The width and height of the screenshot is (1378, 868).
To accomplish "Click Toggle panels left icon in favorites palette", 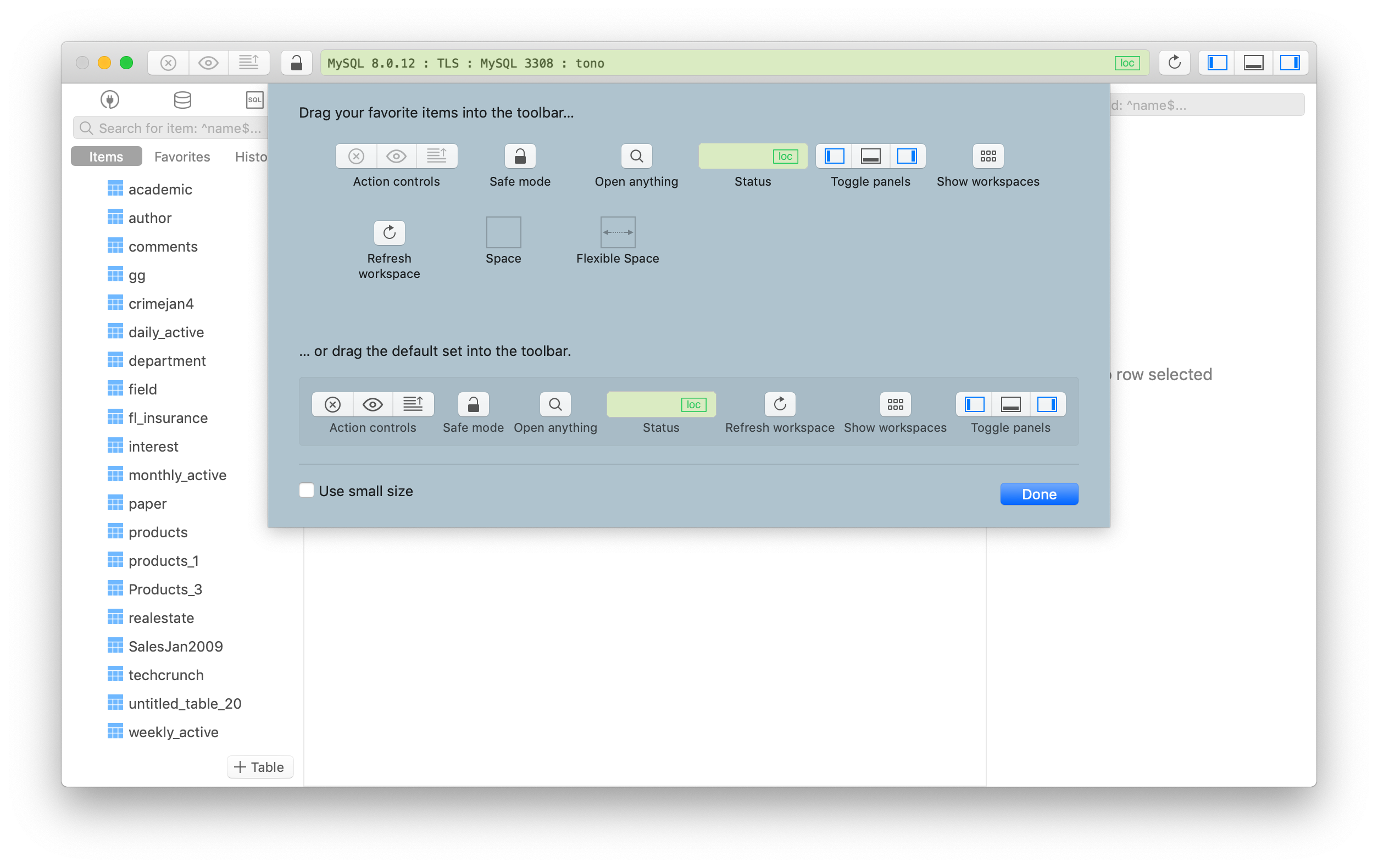I will (835, 156).
